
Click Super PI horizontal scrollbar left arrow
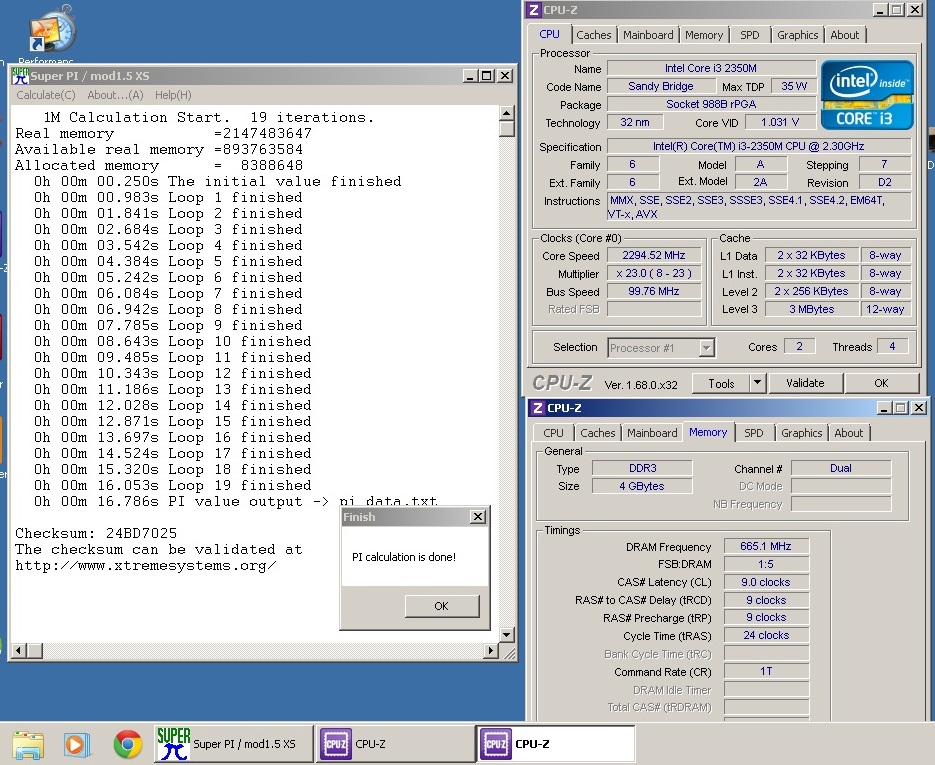tap(19, 651)
